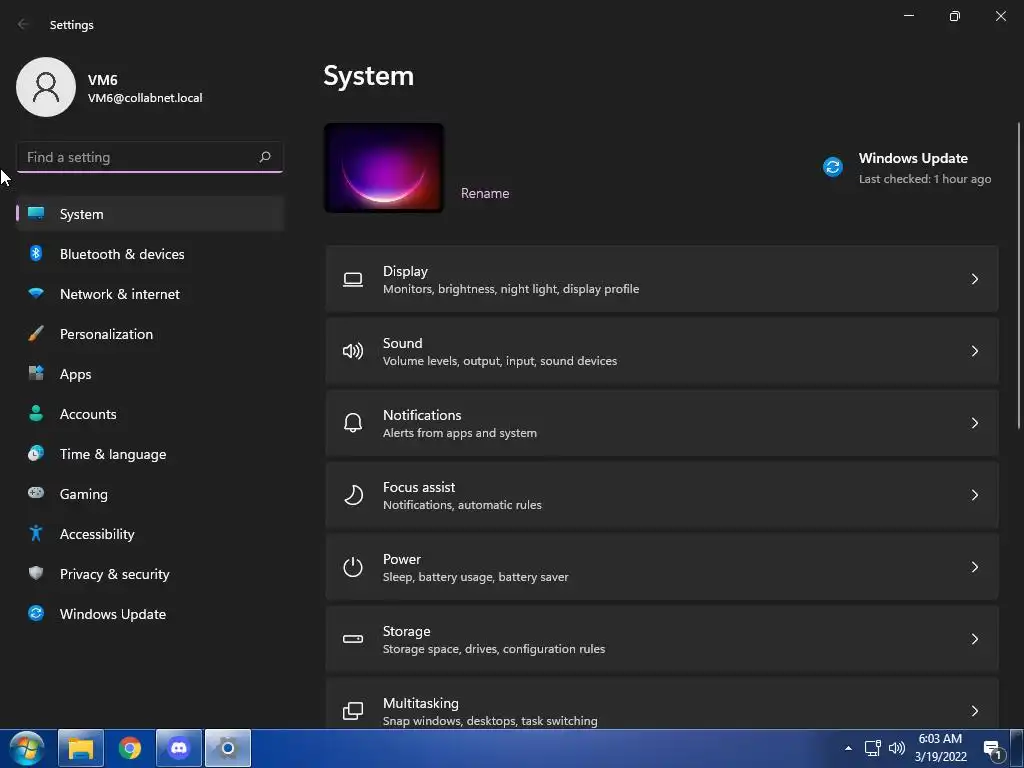Click the Accessibility figure icon
Viewport: 1024px width, 768px height.
click(x=36, y=534)
